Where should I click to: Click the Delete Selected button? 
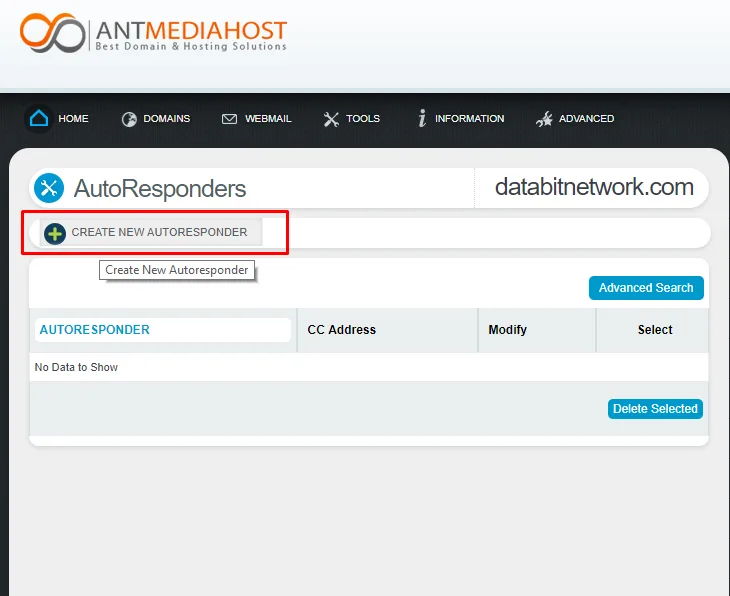coord(655,409)
